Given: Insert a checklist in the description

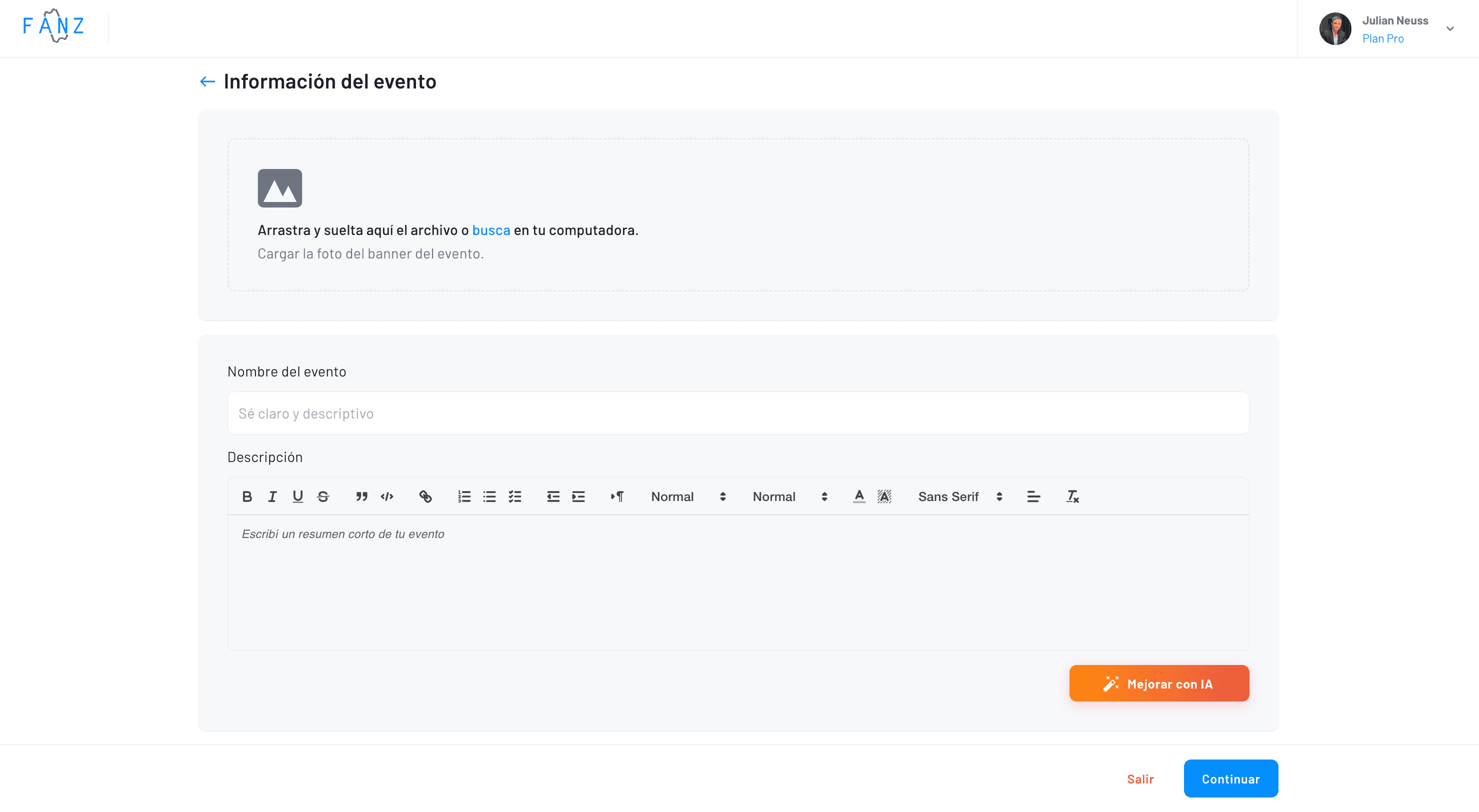Looking at the screenshot, I should [515, 496].
